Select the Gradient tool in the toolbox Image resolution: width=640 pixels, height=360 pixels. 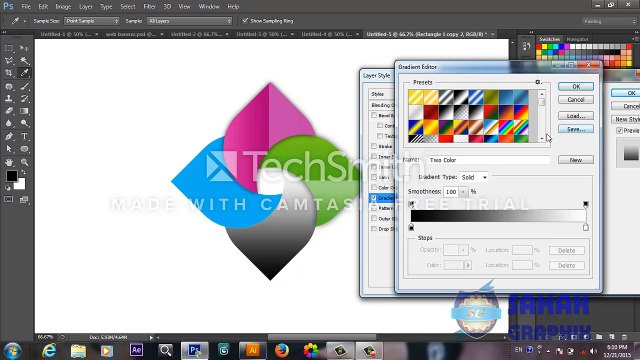point(24,111)
